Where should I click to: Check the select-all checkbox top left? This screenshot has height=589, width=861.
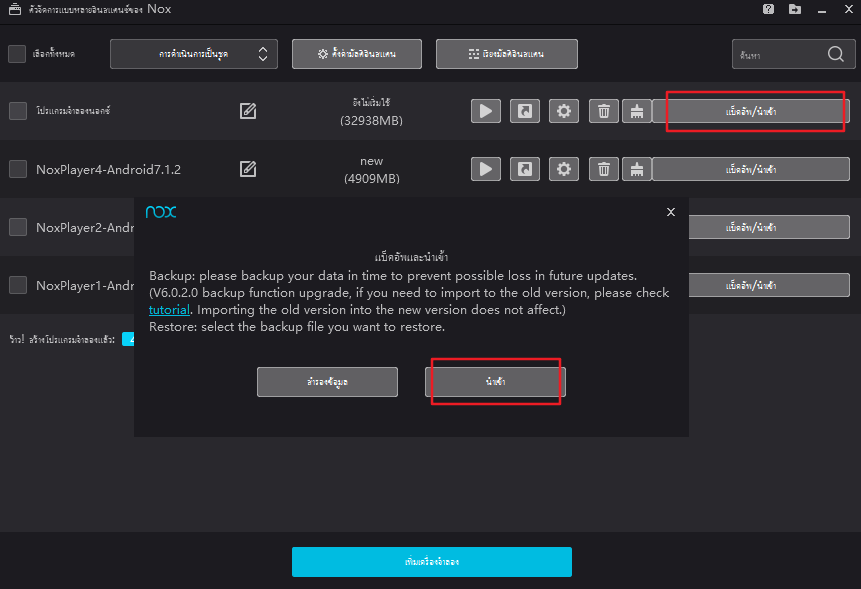[x=16, y=54]
